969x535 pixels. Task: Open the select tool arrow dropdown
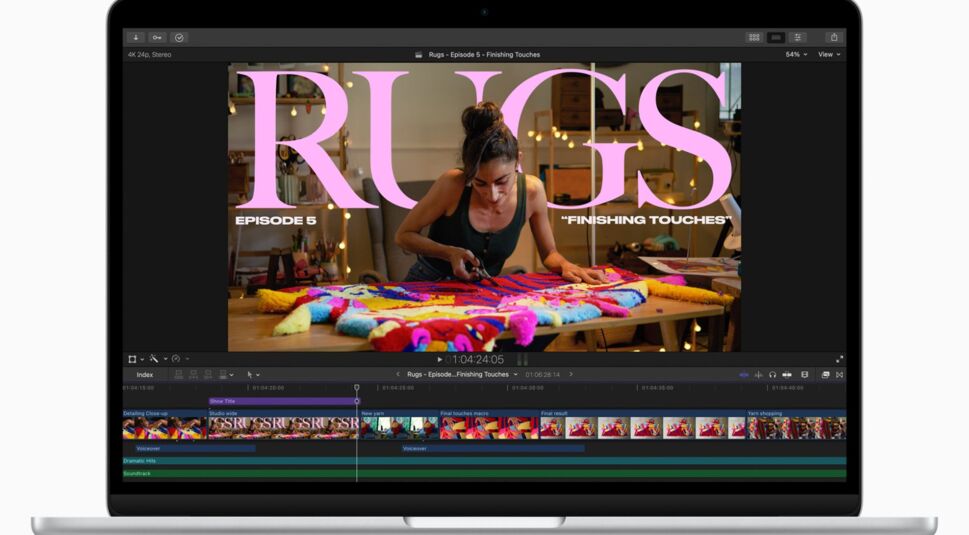pyautogui.click(x=253, y=375)
